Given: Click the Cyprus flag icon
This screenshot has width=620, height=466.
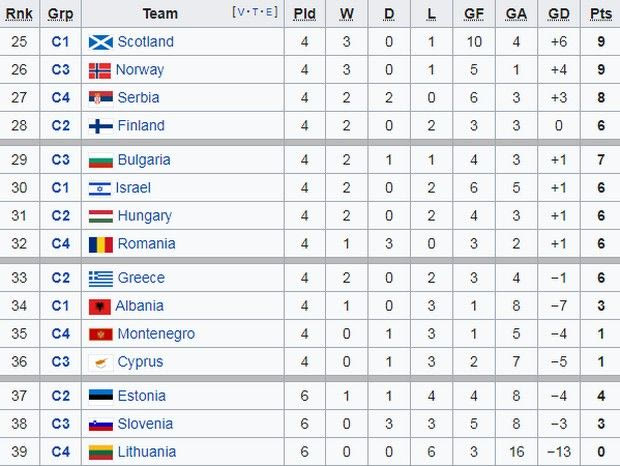Looking at the screenshot, I should click(98, 362).
